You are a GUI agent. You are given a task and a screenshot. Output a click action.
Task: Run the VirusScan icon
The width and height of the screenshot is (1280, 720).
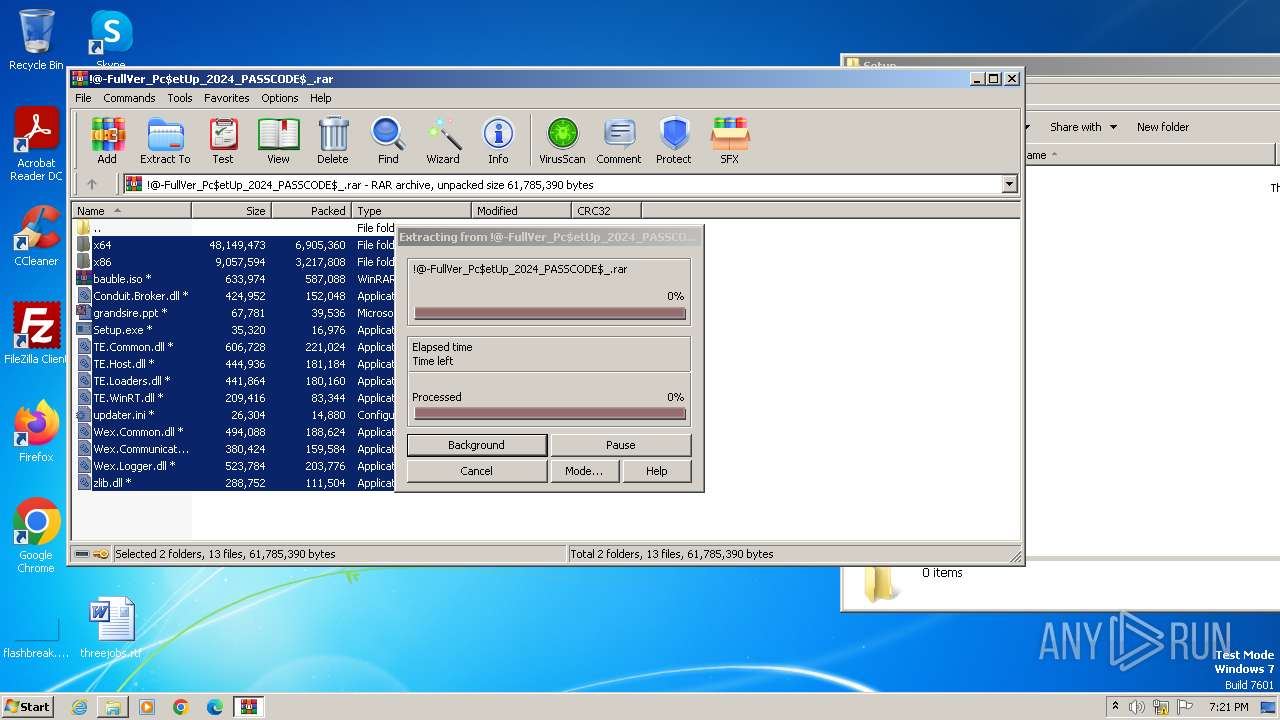pyautogui.click(x=562, y=140)
